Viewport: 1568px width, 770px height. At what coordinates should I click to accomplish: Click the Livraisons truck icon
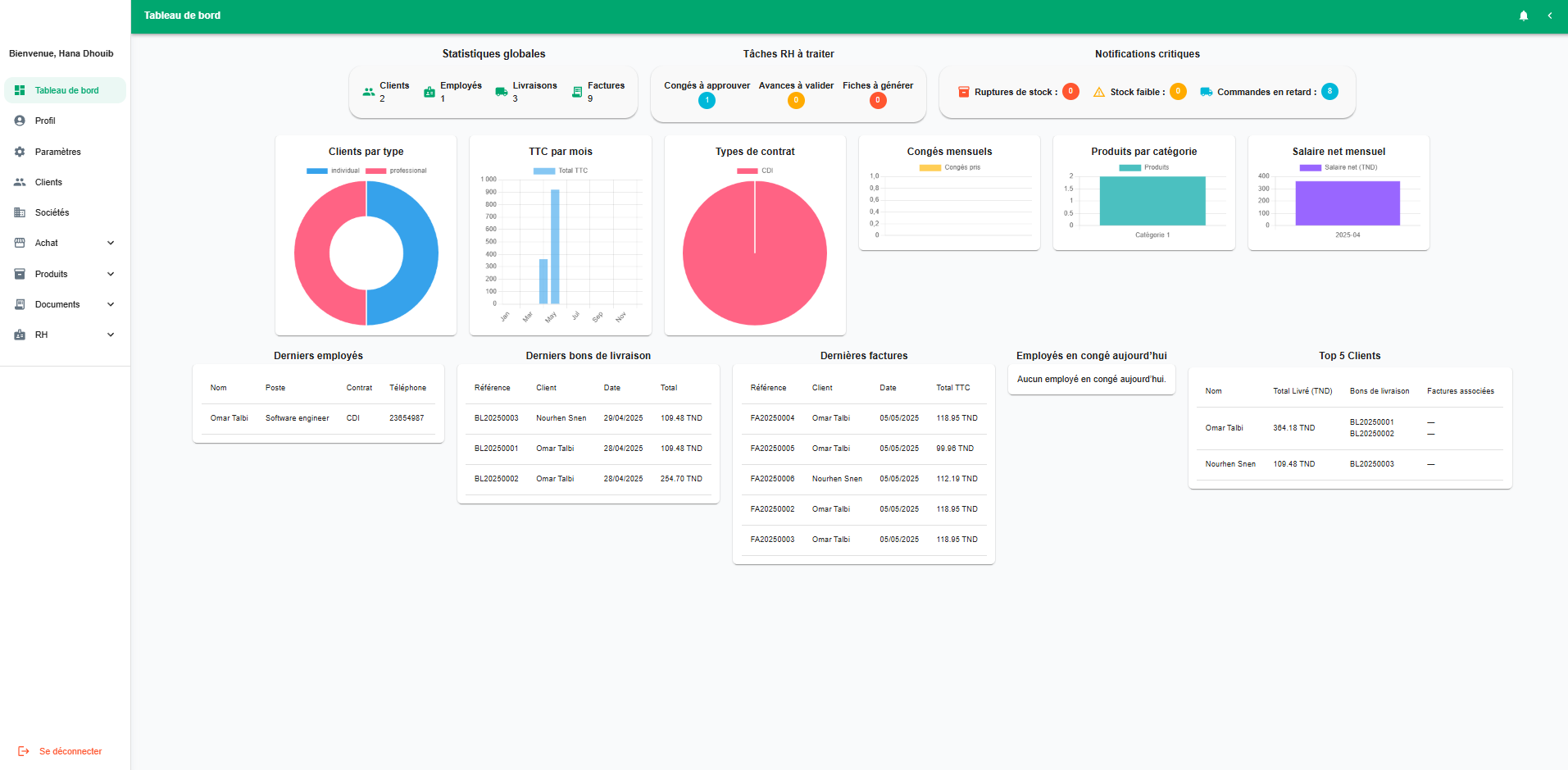click(x=502, y=92)
